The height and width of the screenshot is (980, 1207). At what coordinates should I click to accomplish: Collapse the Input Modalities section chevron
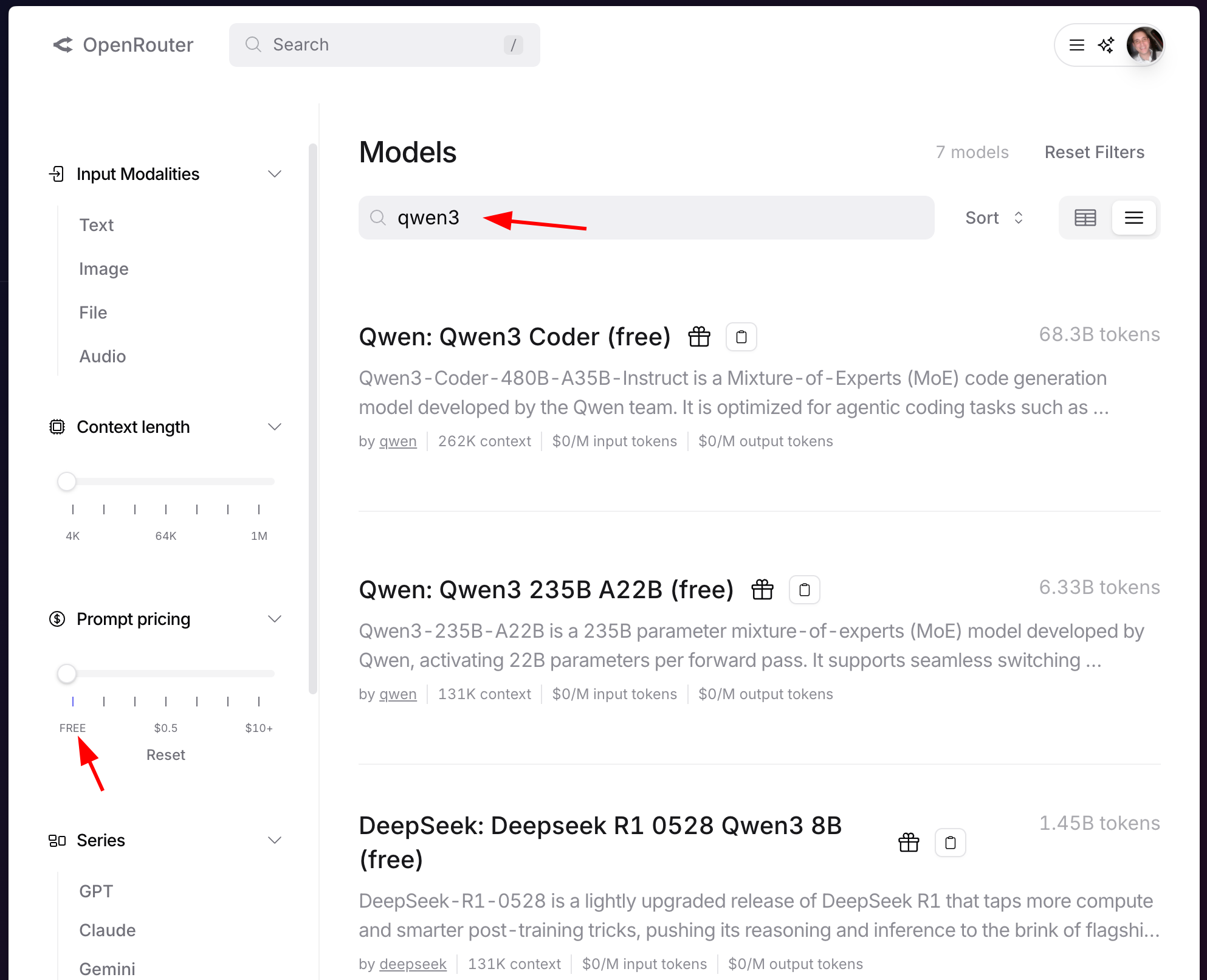[275, 174]
